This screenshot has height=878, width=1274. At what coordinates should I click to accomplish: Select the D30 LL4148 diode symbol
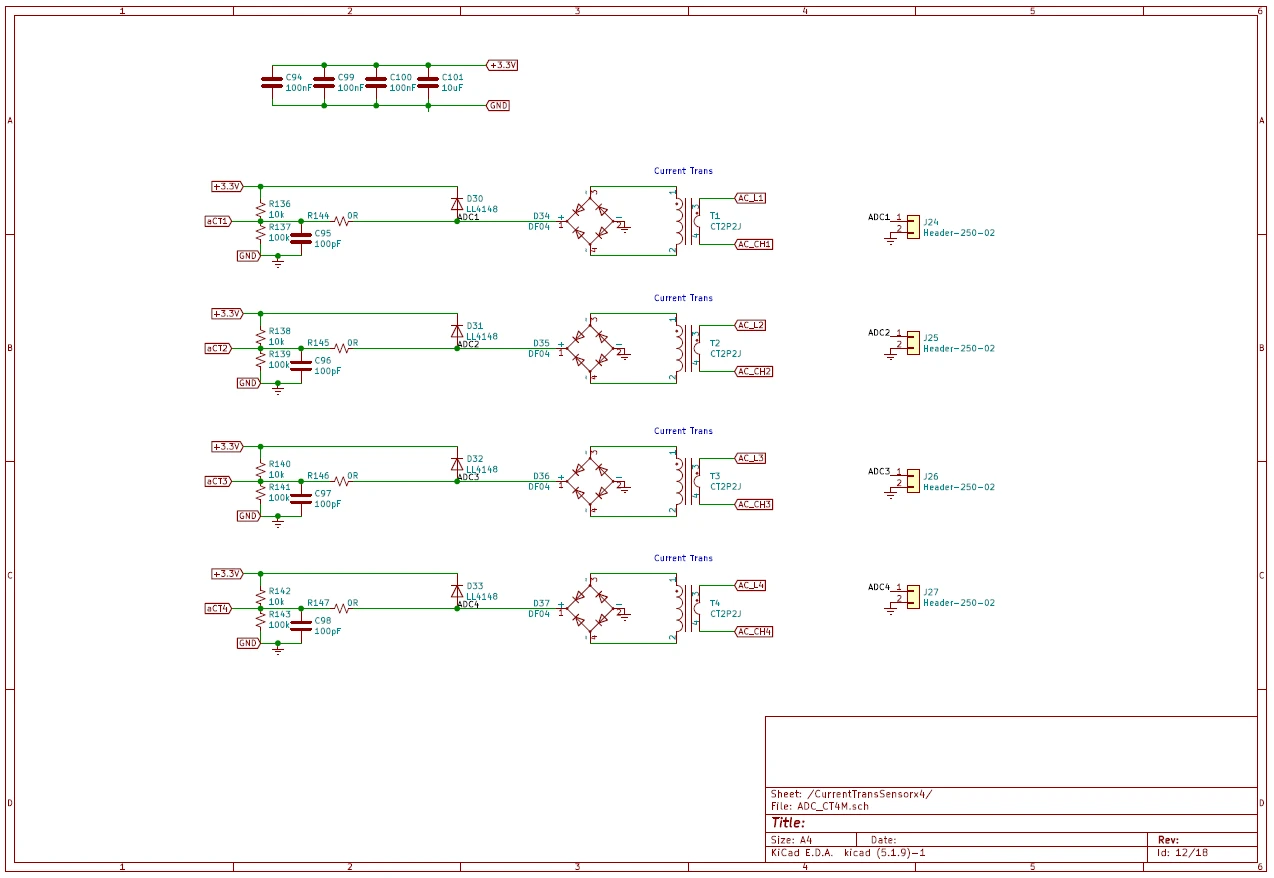tap(457, 204)
